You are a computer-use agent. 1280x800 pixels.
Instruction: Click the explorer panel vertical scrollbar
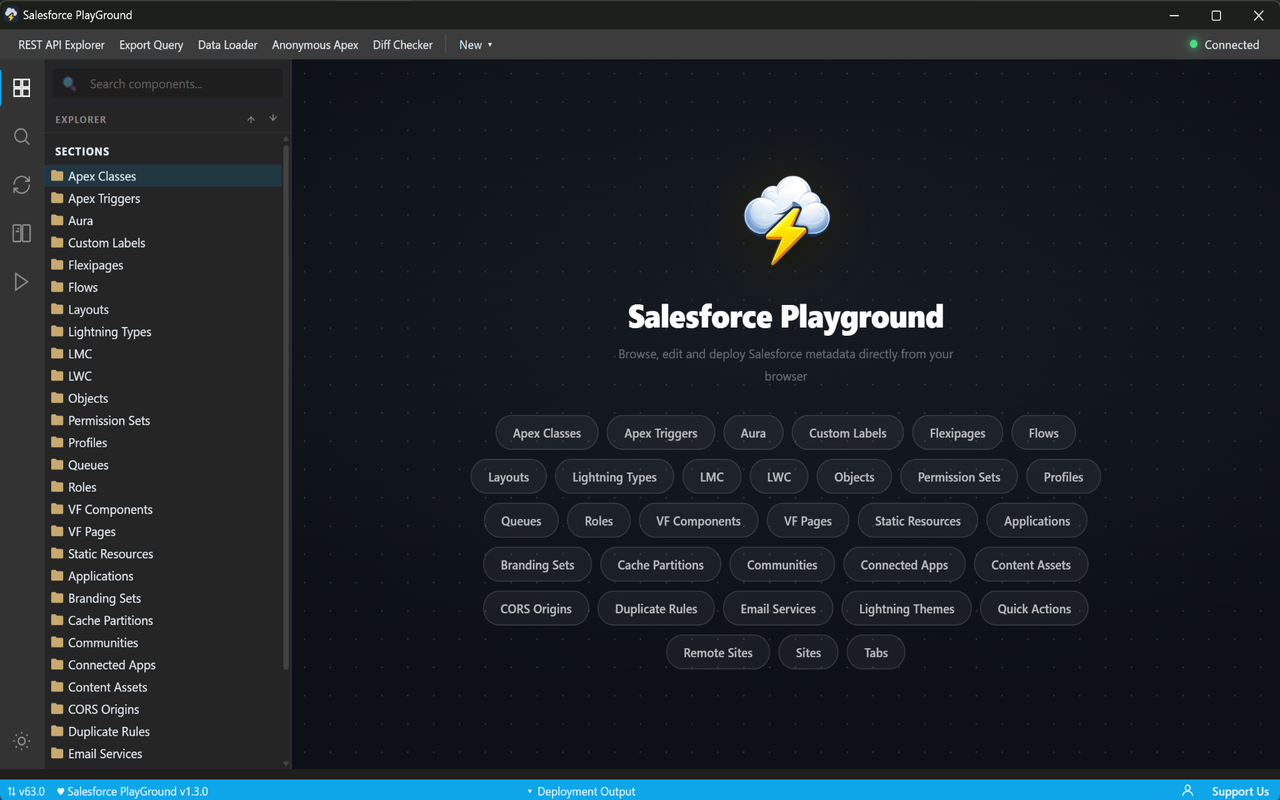(x=286, y=407)
